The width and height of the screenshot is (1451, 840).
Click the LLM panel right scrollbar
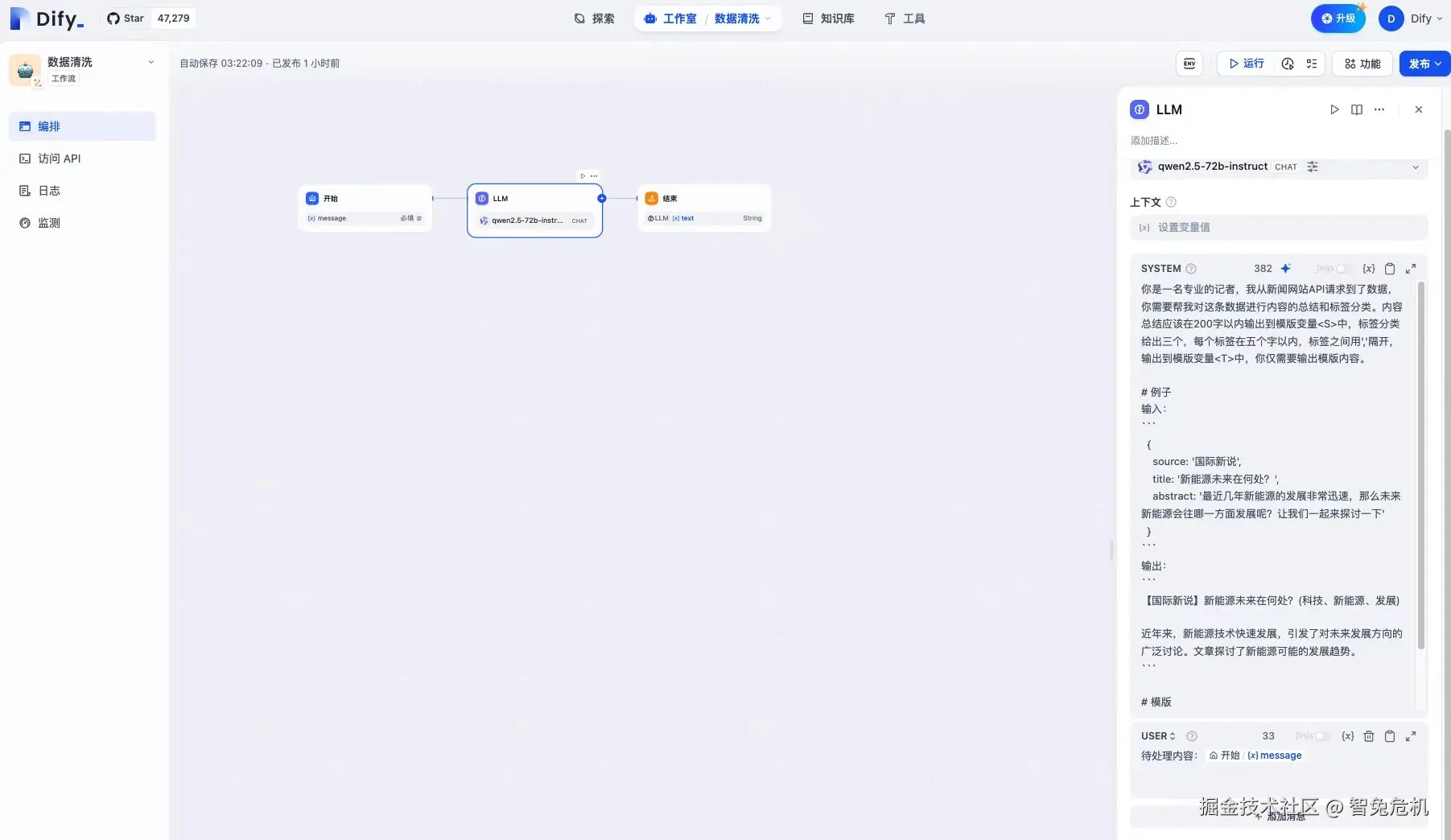point(1446,483)
